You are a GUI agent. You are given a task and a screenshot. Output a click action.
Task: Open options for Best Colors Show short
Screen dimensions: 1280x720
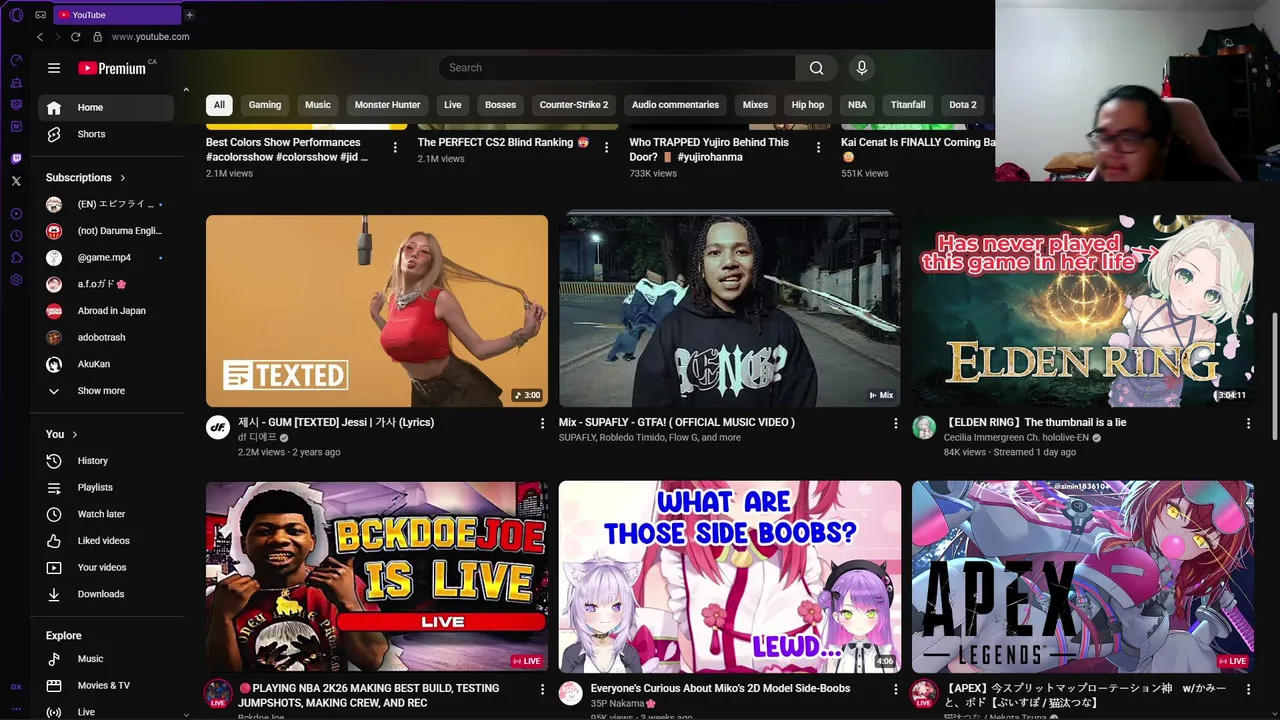[395, 148]
